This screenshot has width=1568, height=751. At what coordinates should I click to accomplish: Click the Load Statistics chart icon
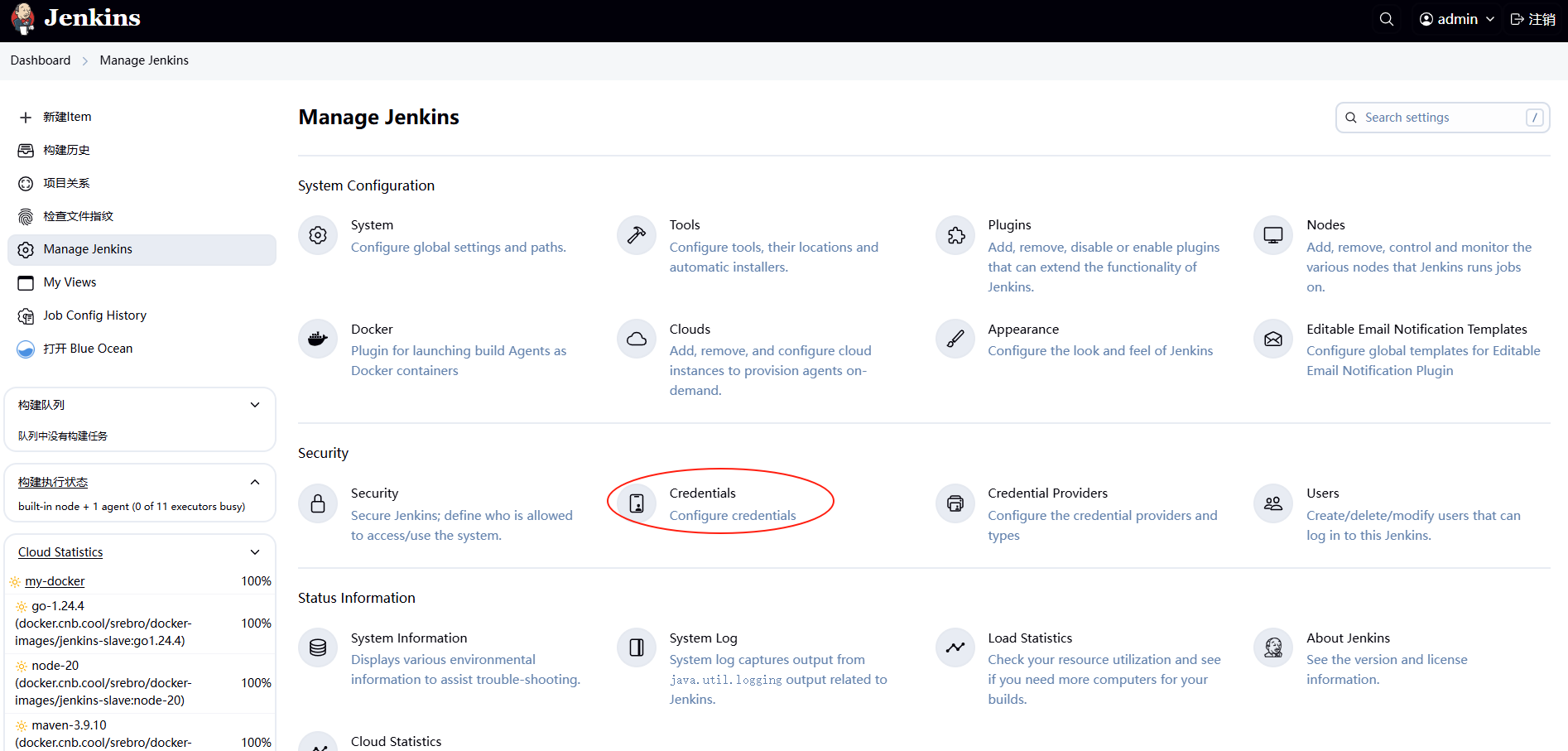955,647
